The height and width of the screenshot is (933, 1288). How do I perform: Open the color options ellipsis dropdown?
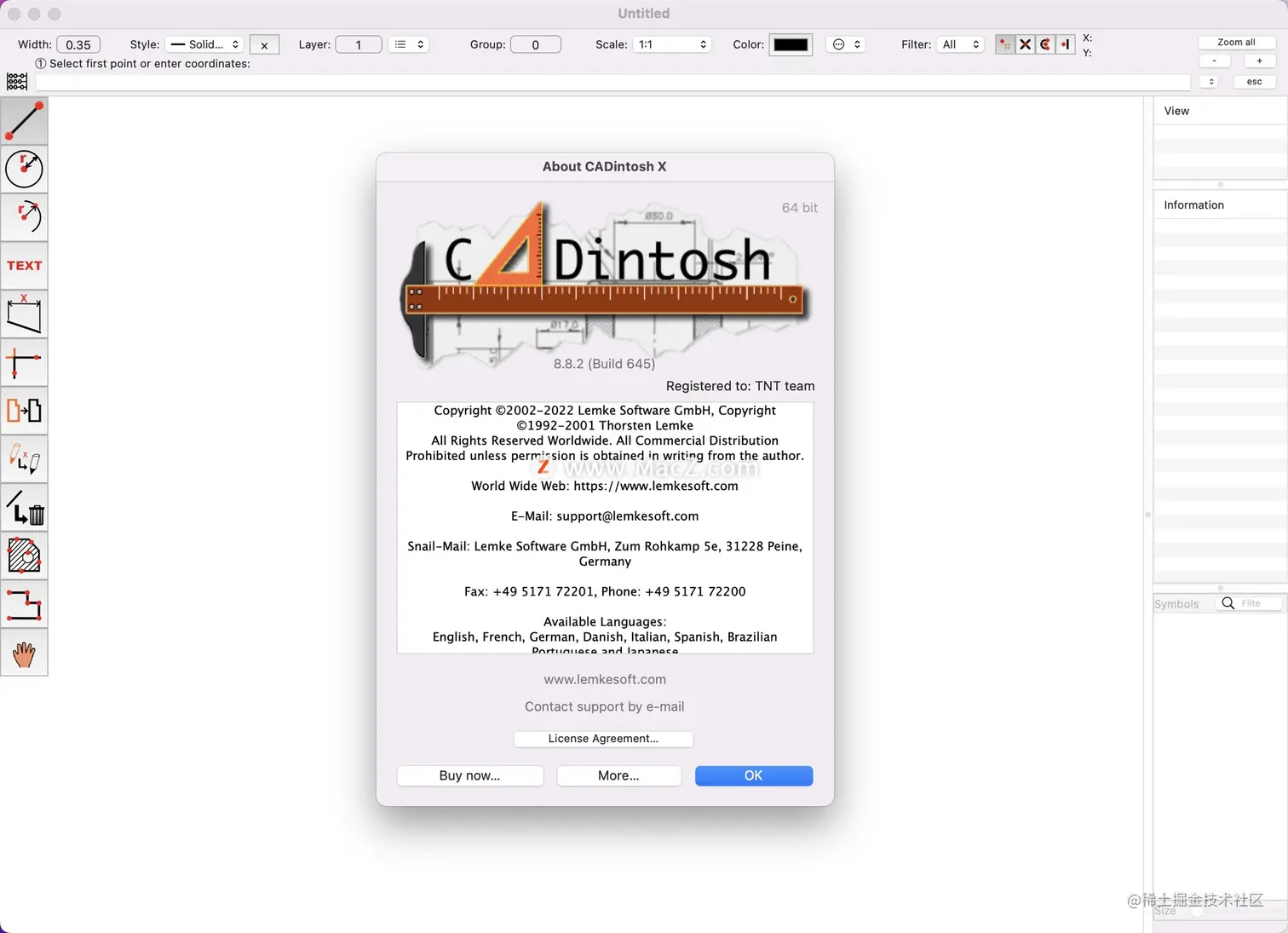[846, 44]
